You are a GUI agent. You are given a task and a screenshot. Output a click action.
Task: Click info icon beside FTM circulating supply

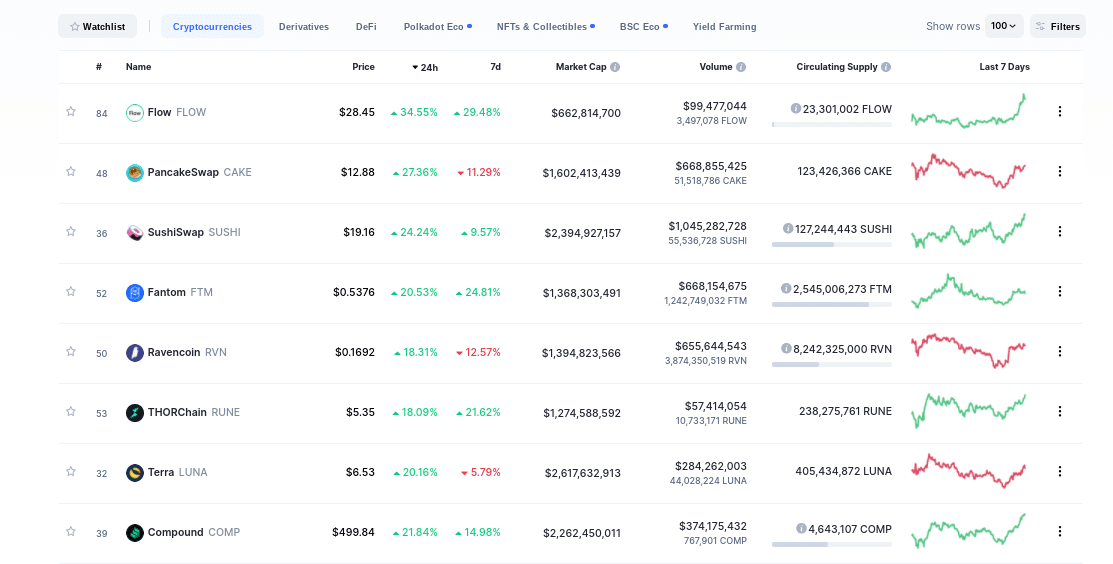point(786,288)
